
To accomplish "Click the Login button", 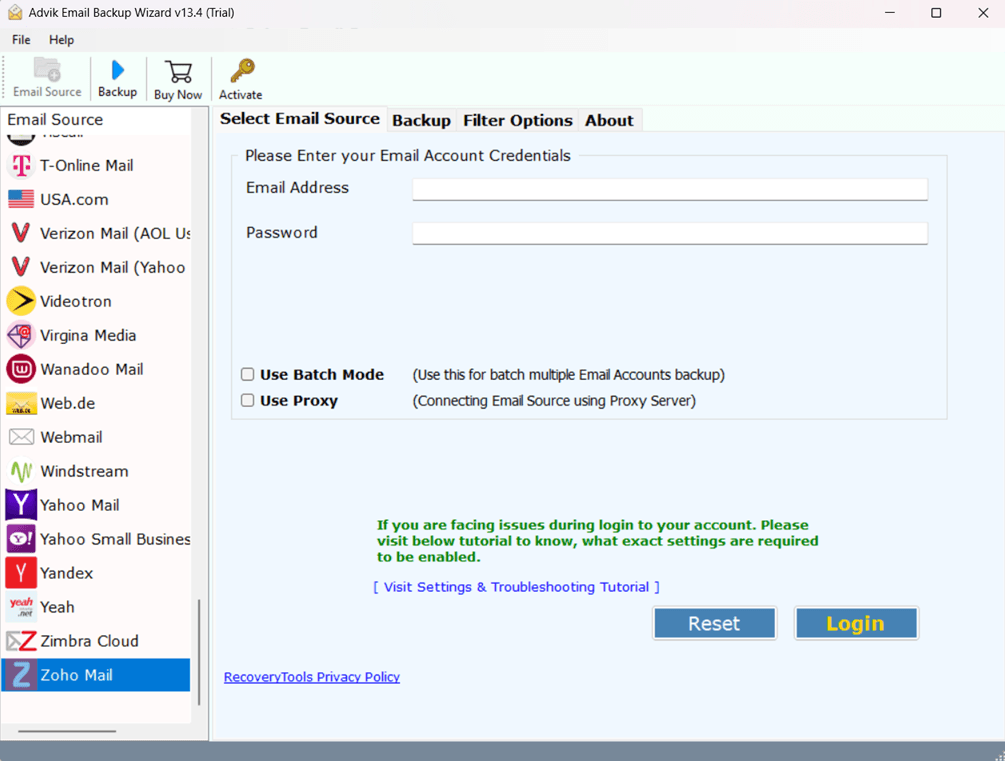I will point(856,623).
